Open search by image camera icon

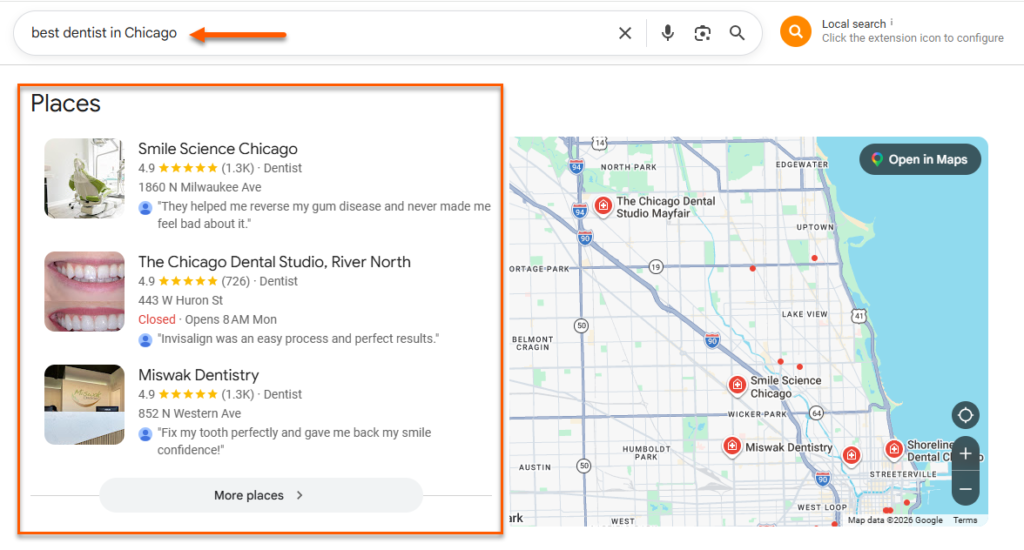pos(702,33)
